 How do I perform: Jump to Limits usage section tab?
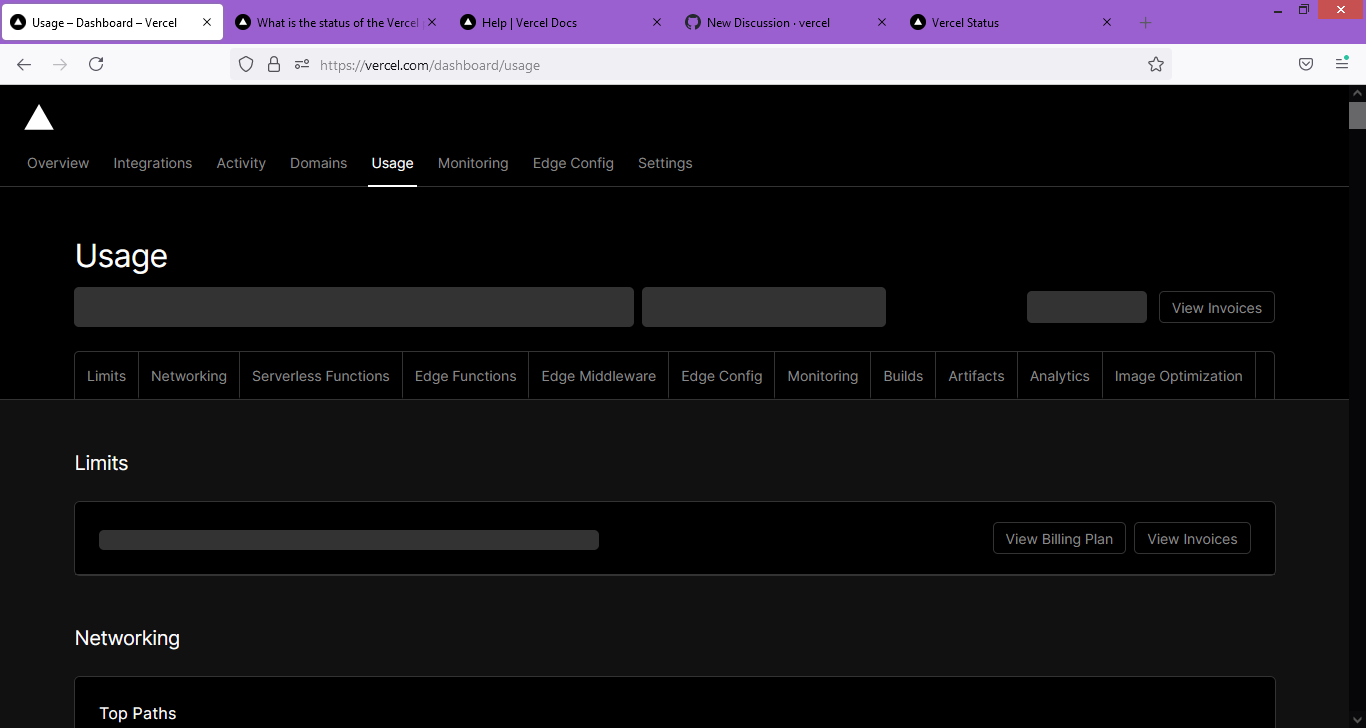(x=106, y=376)
